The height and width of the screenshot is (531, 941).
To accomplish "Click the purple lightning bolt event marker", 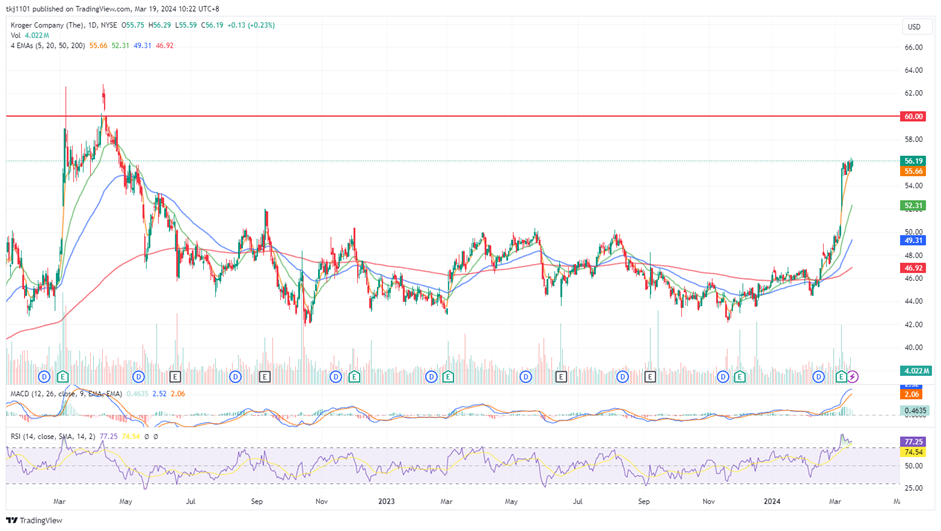I will (852, 377).
